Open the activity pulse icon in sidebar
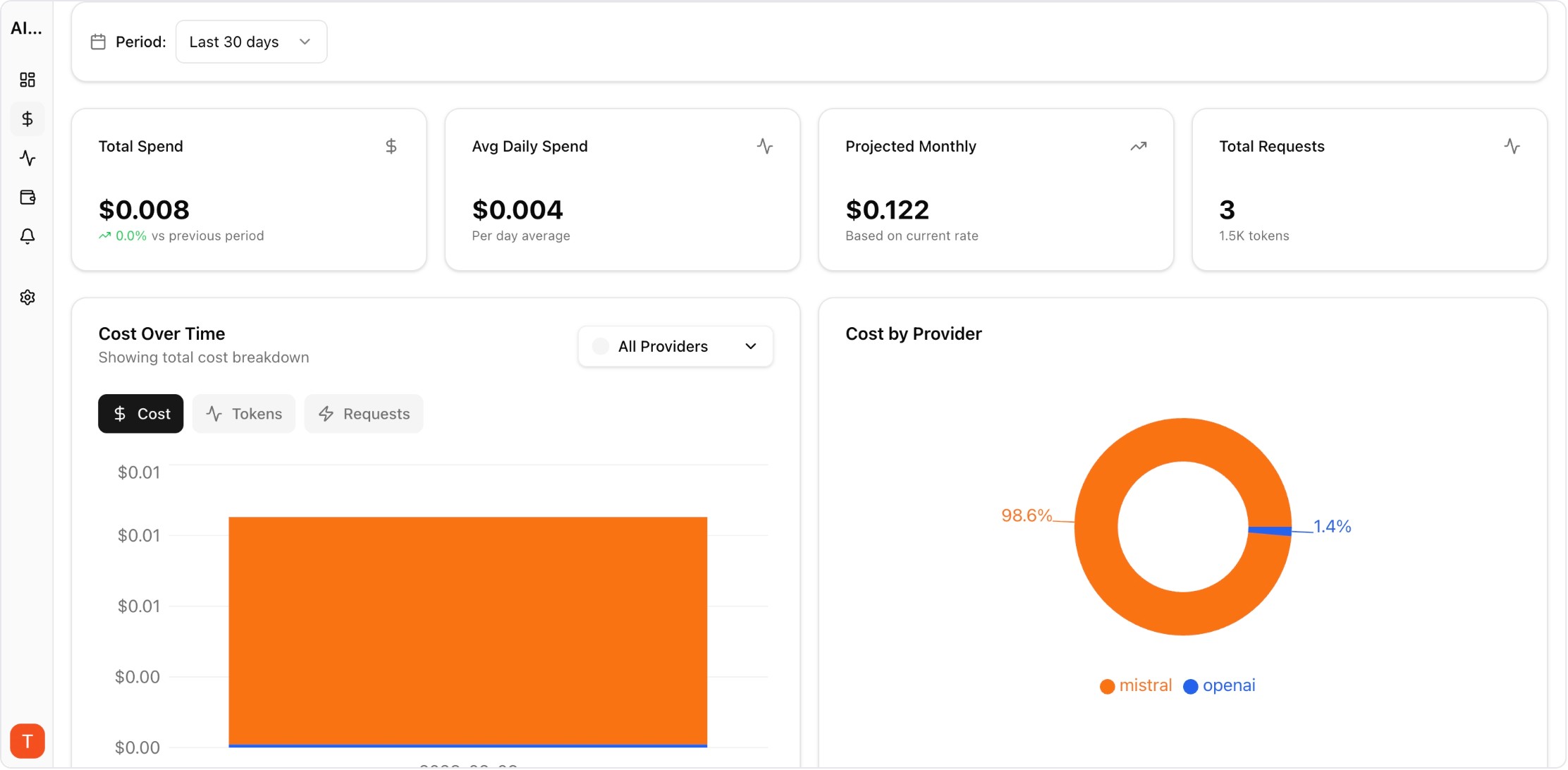 coord(27,158)
